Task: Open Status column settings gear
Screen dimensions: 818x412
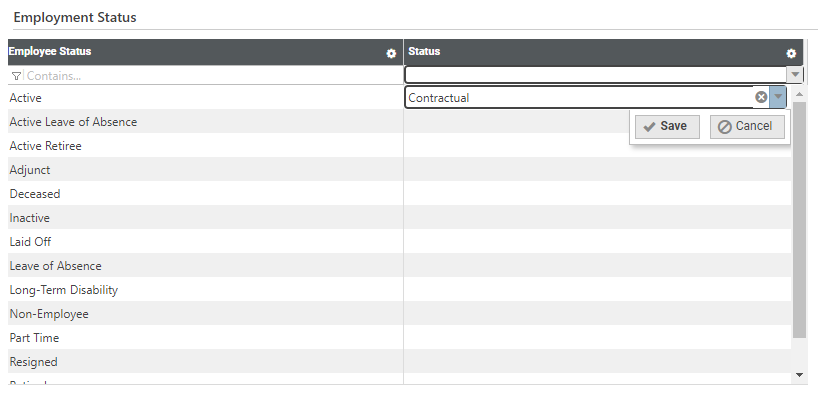Action: pyautogui.click(x=791, y=53)
